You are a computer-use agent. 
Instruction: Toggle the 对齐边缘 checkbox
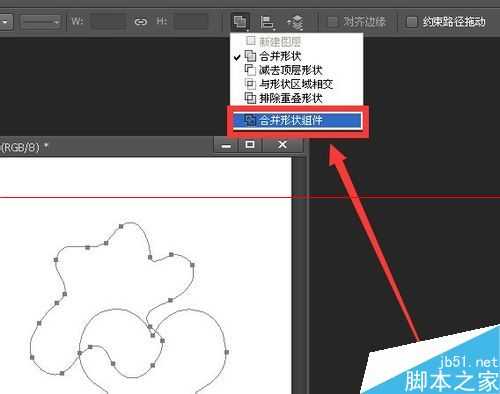[x=332, y=22]
